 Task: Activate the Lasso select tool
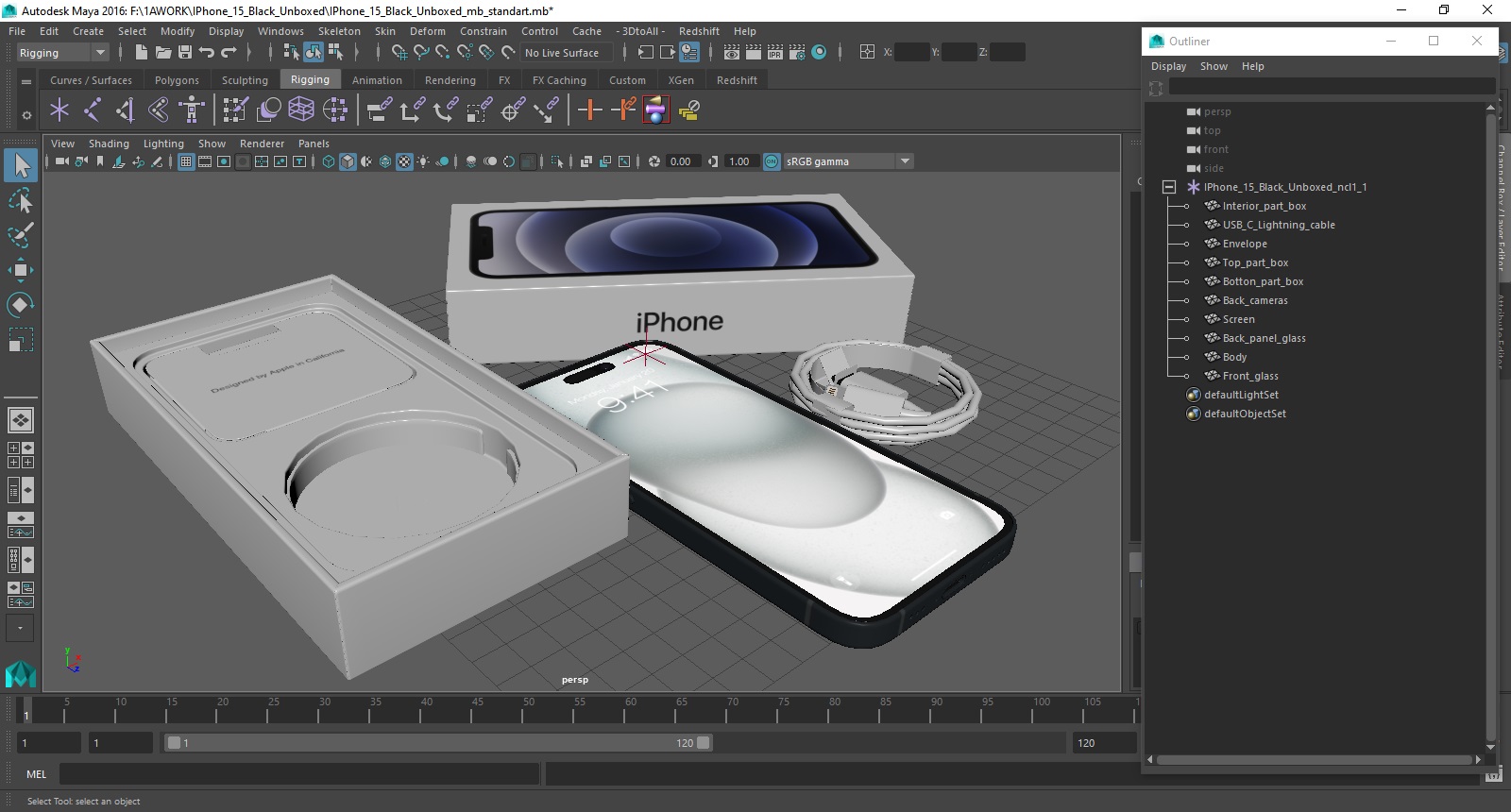click(x=21, y=200)
